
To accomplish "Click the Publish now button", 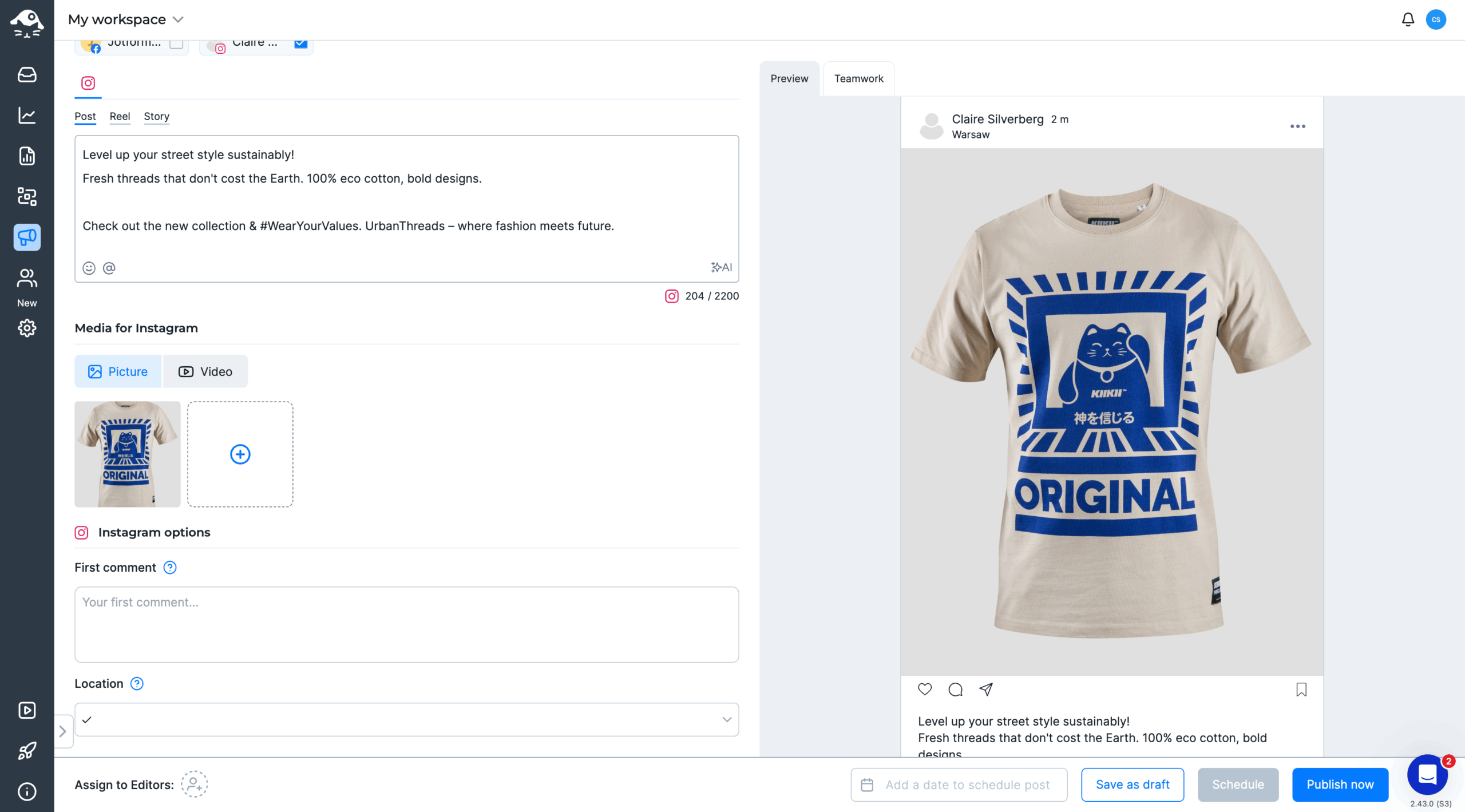I will click(x=1340, y=785).
